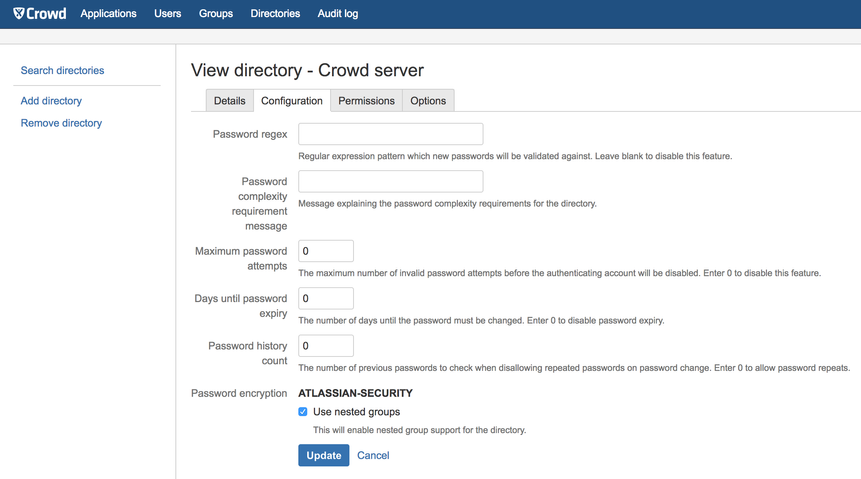Viewport: 861px width, 479px height.
Task: Focus the Maximum password attempts field
Action: pyautogui.click(x=326, y=251)
